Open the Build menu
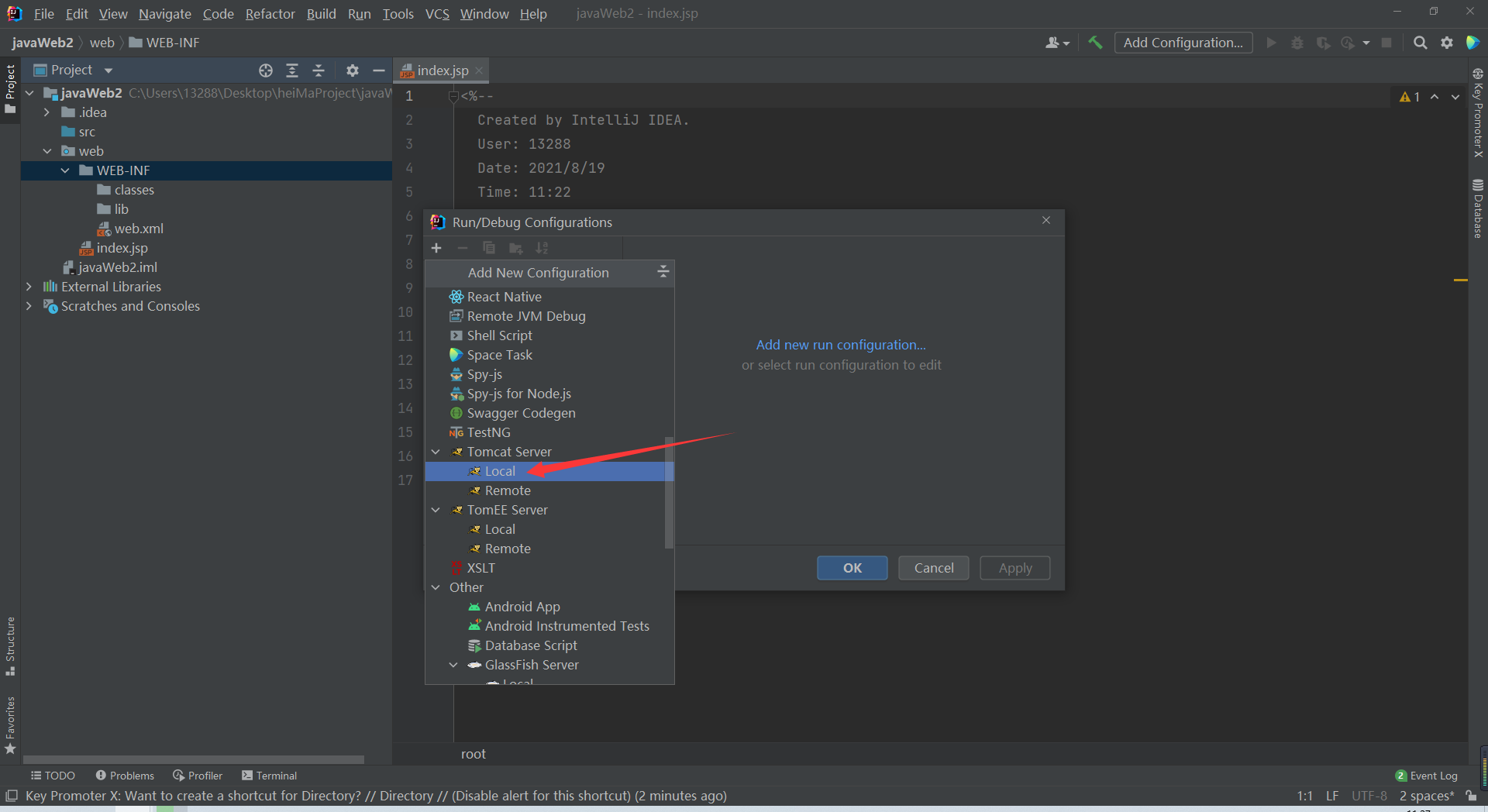The image size is (1488, 812). tap(321, 14)
